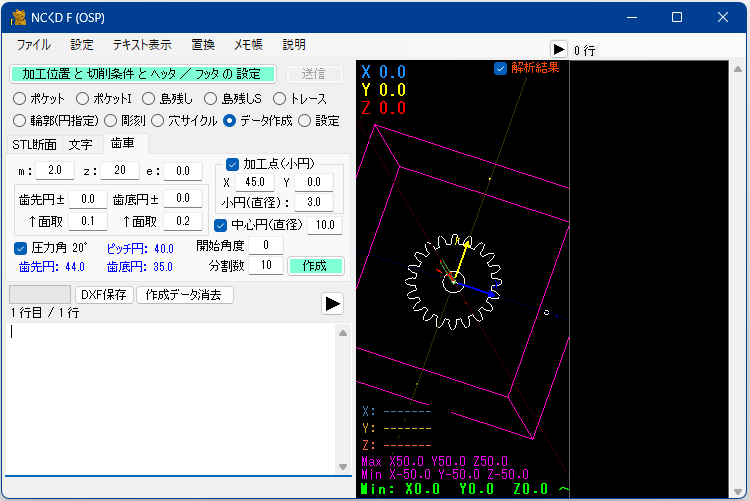750x501 pixels.
Task: Open the 置換 menu
Action: (x=203, y=45)
